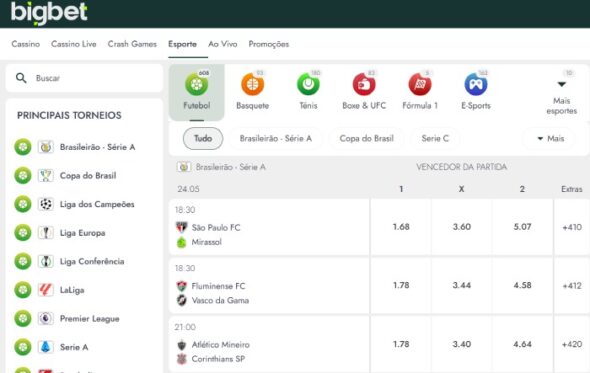Click the bigbet logo
590x373 pixels.
click(x=49, y=13)
